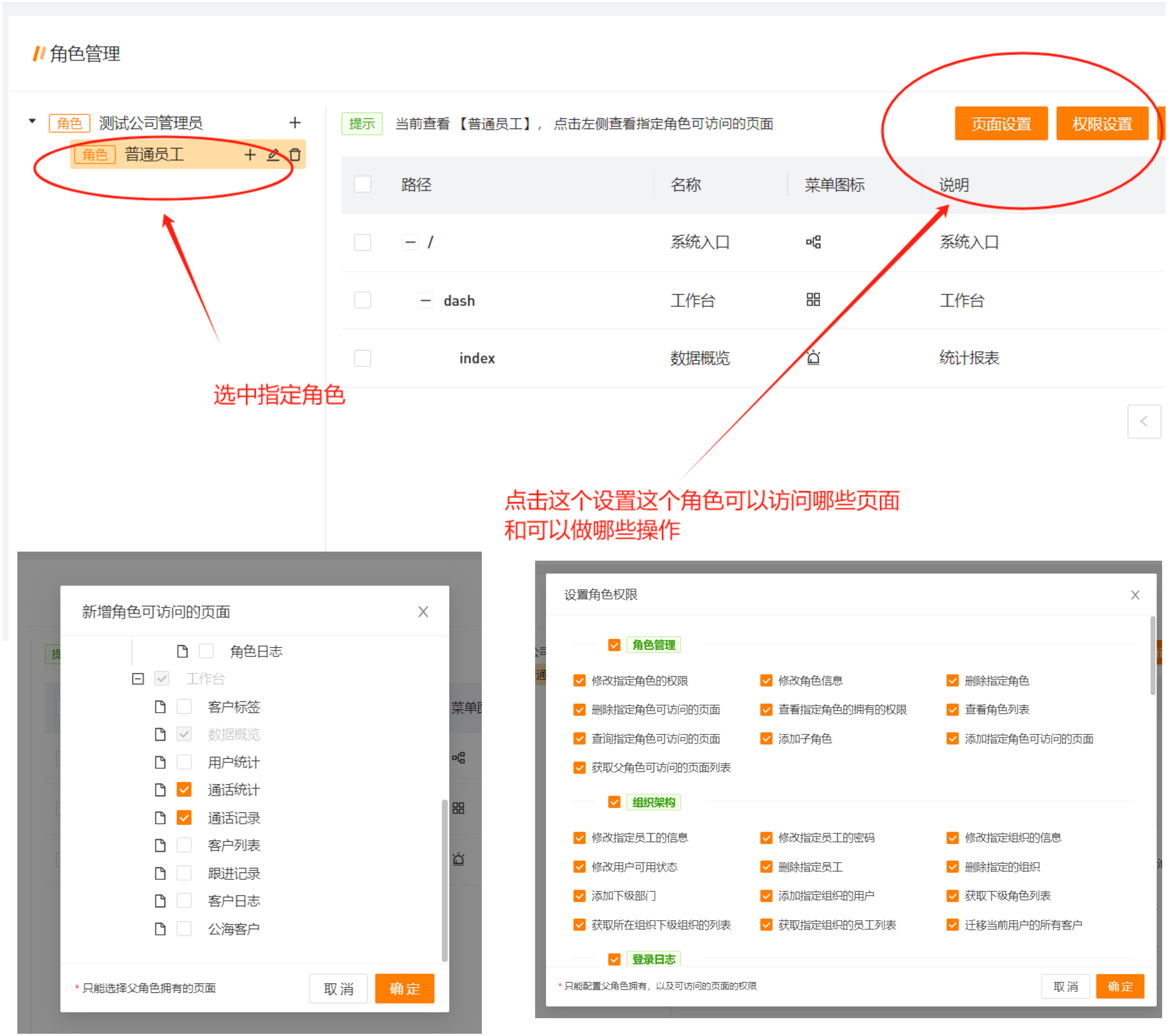
Task: Click the document icon beside 公海客户
Action: point(160,928)
